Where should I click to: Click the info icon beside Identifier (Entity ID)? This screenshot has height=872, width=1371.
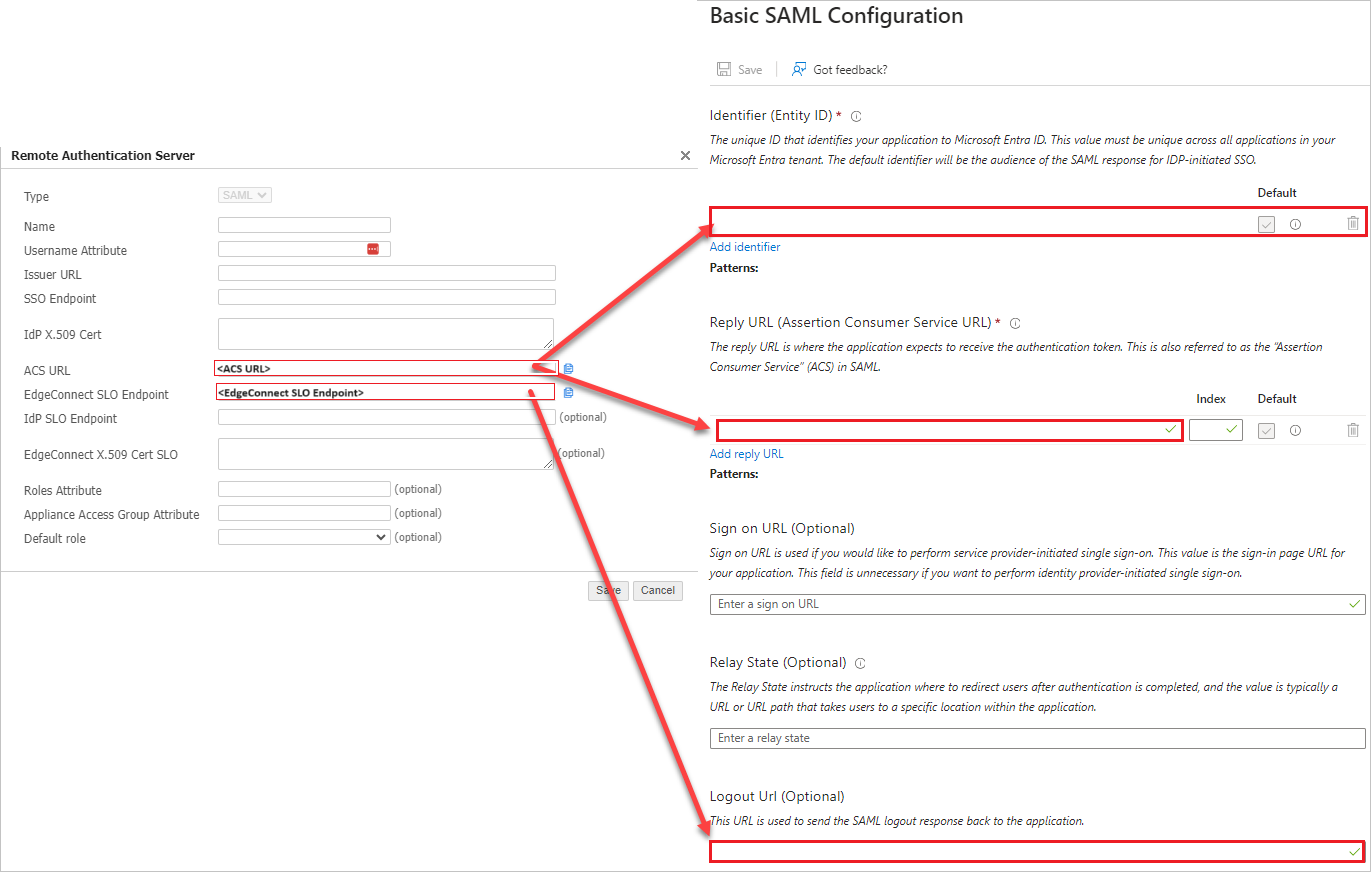coord(856,115)
